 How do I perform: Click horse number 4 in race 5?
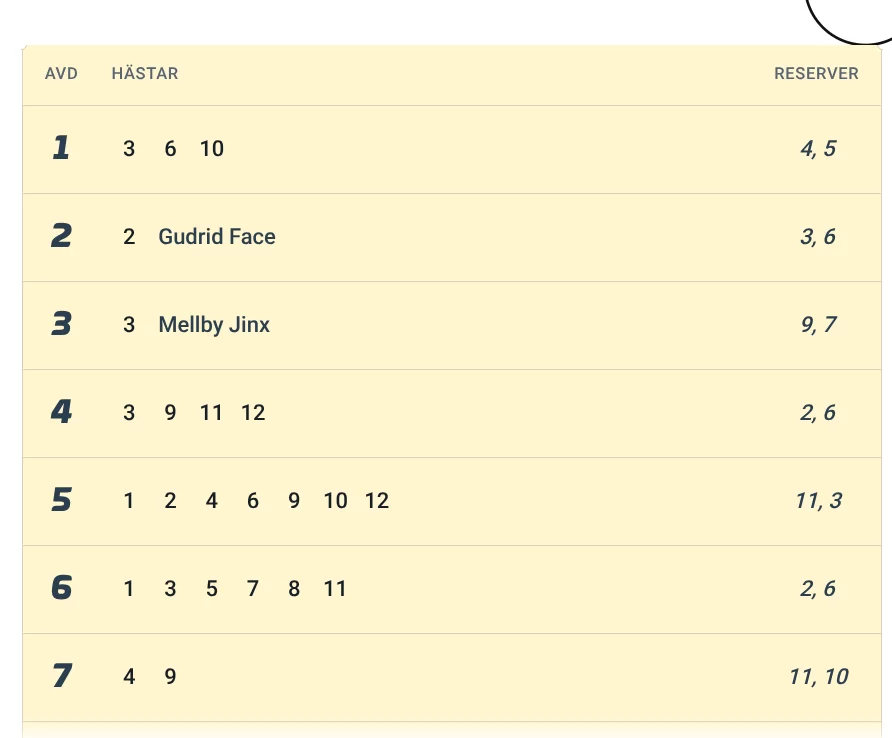[212, 501]
